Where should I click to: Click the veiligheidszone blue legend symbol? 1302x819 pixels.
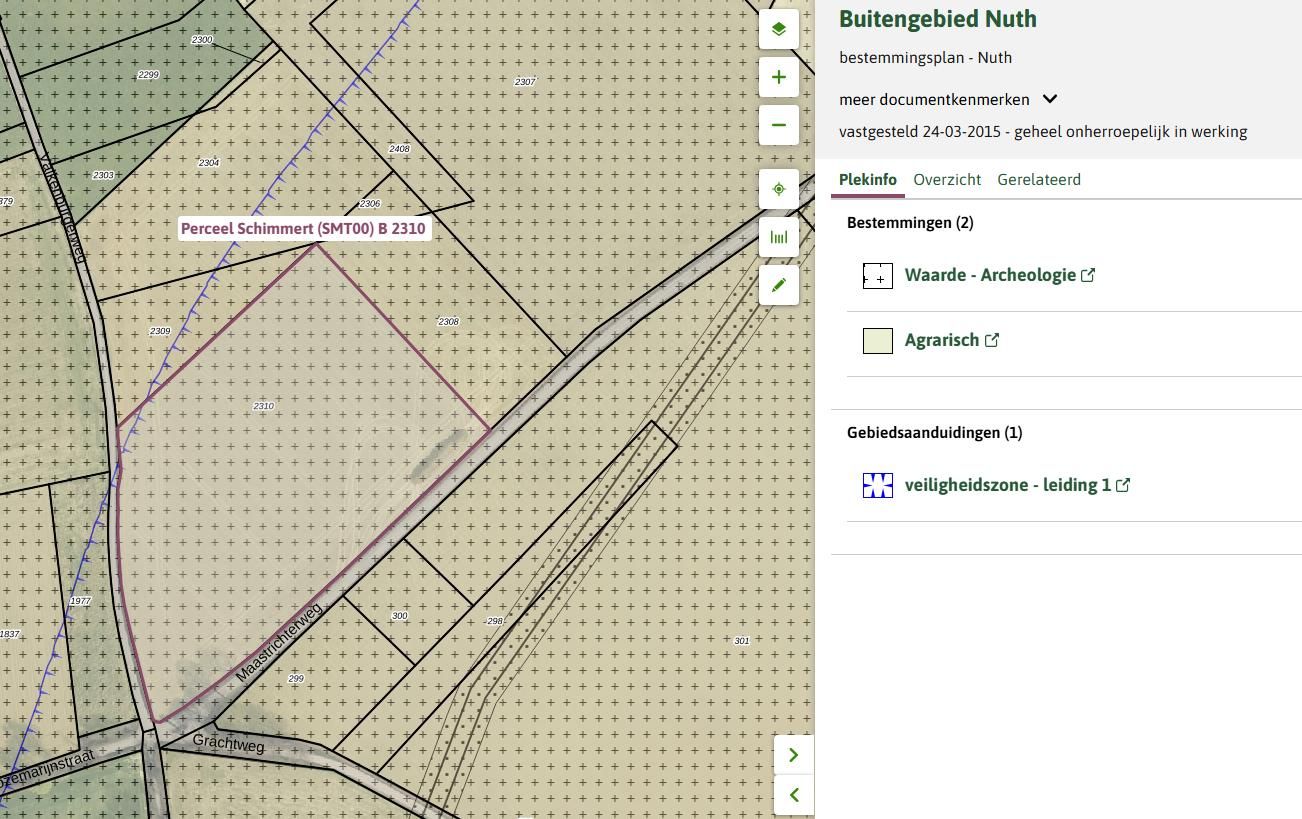877,485
